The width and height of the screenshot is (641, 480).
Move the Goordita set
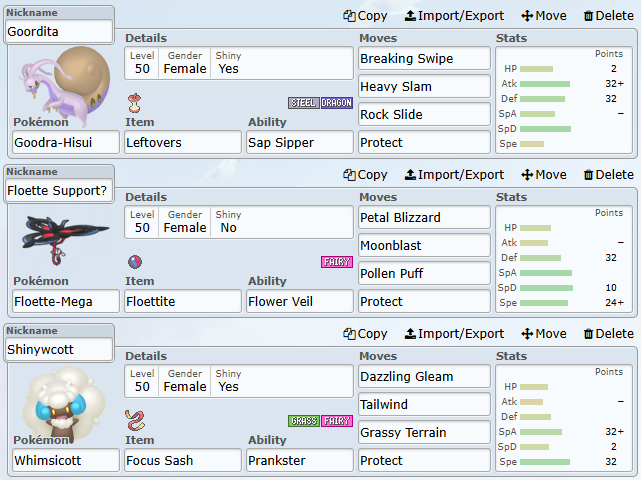544,16
